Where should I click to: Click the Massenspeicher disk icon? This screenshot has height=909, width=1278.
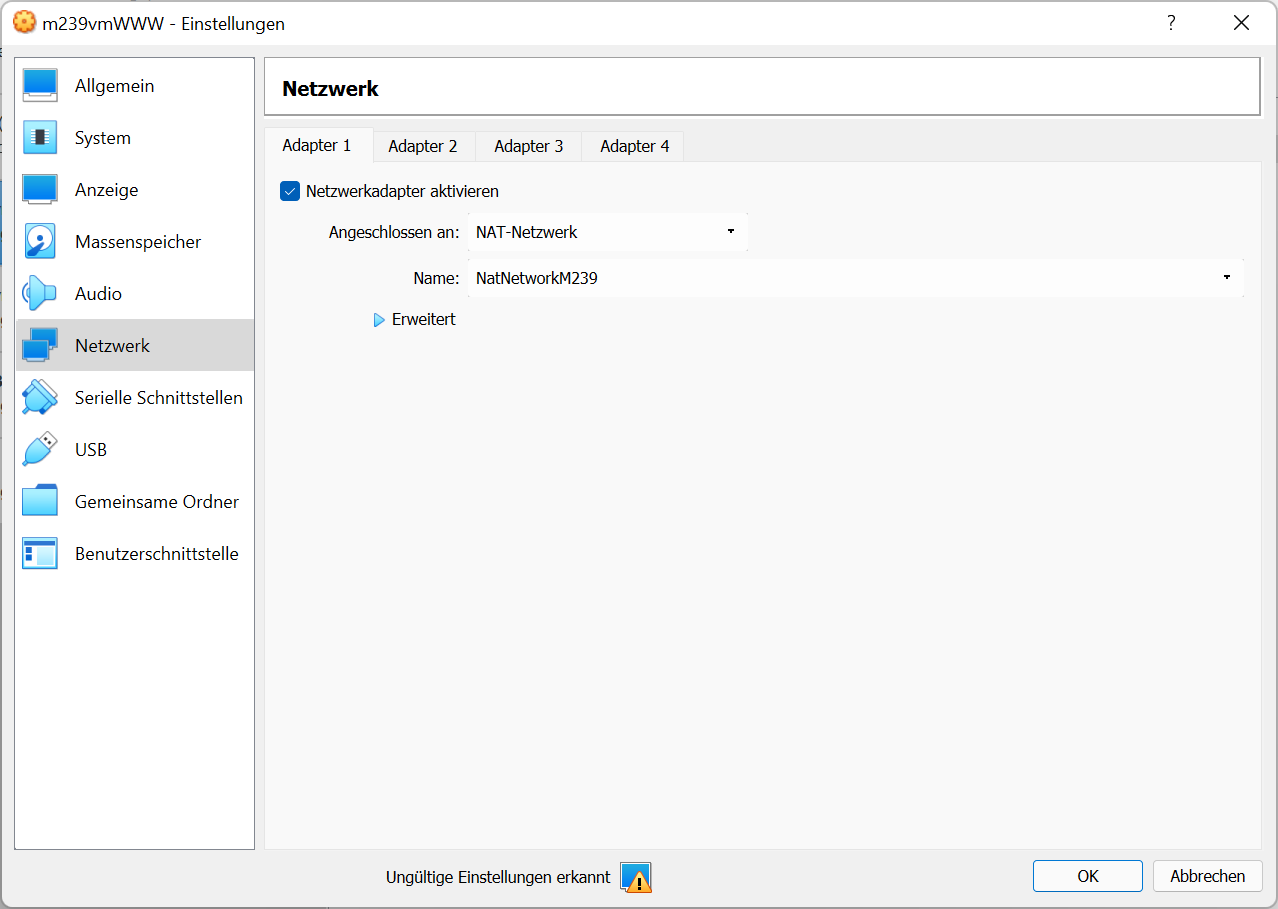point(40,242)
